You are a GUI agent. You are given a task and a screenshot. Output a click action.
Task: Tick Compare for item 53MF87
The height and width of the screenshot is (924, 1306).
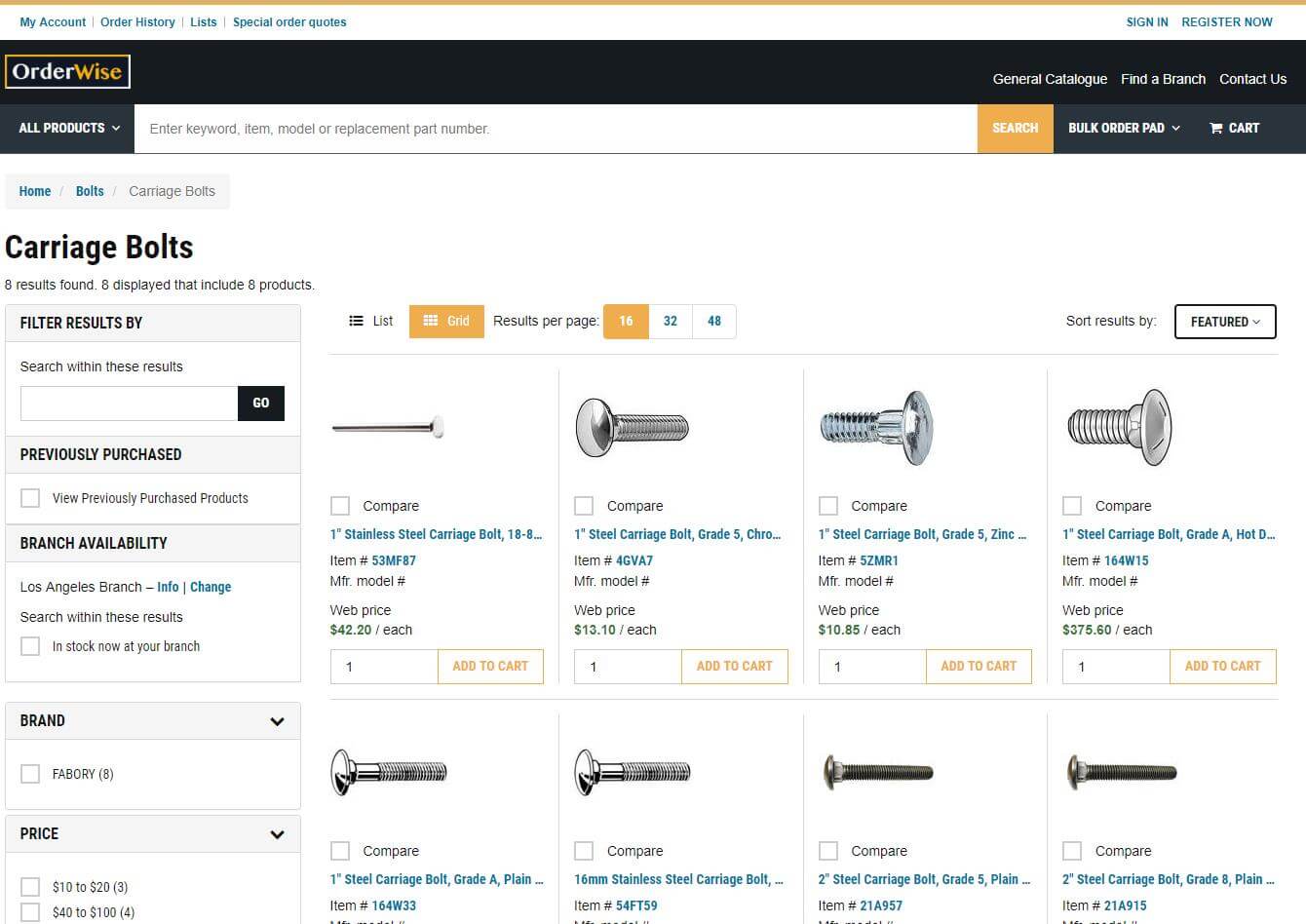tap(340, 506)
